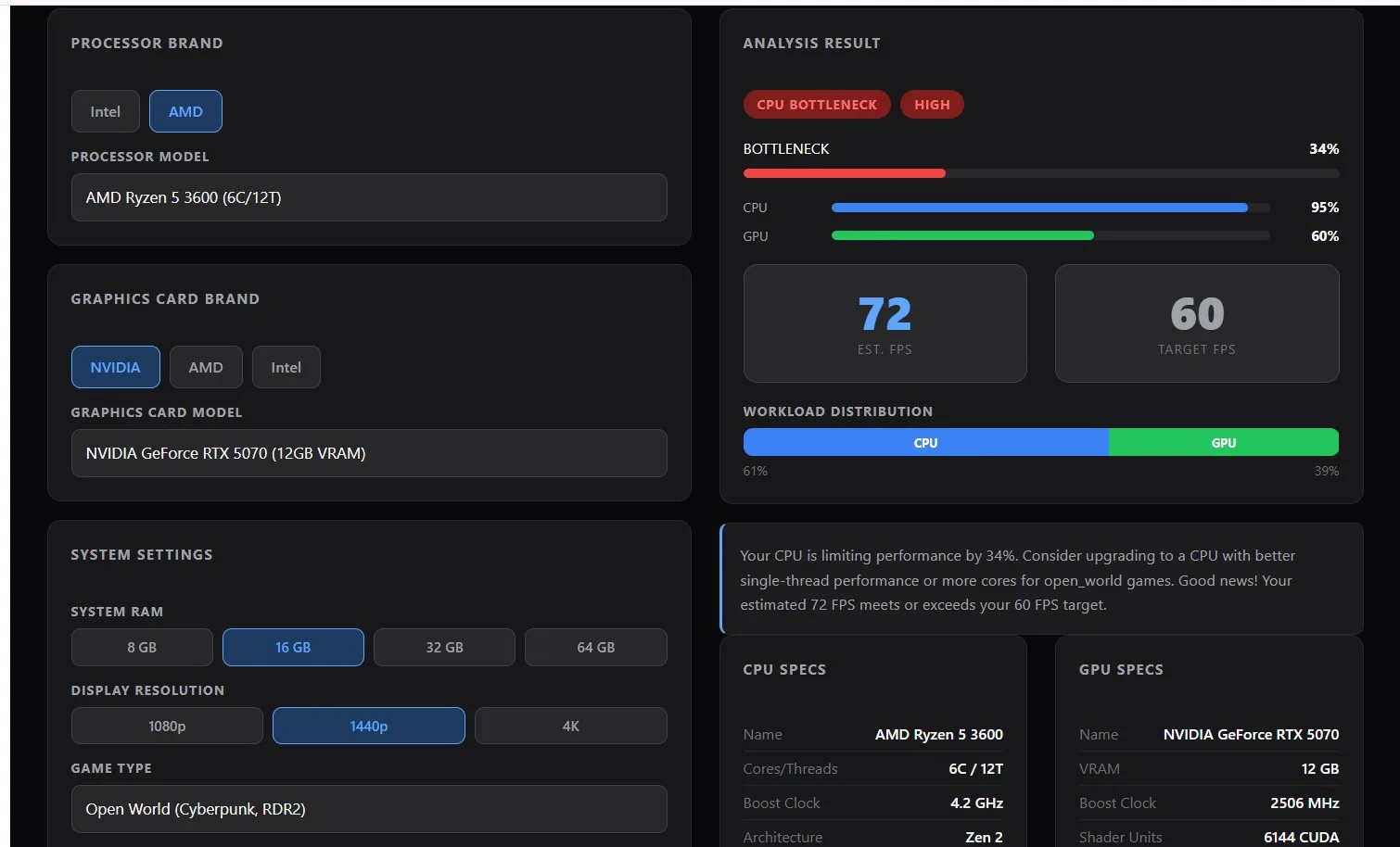The height and width of the screenshot is (847, 1400).
Task: Open the Graphics Card Model dropdown
Action: [x=369, y=453]
